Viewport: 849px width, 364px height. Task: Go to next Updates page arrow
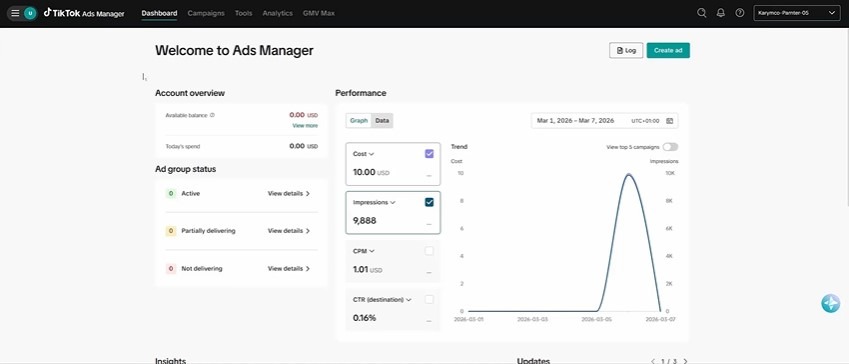click(x=685, y=361)
